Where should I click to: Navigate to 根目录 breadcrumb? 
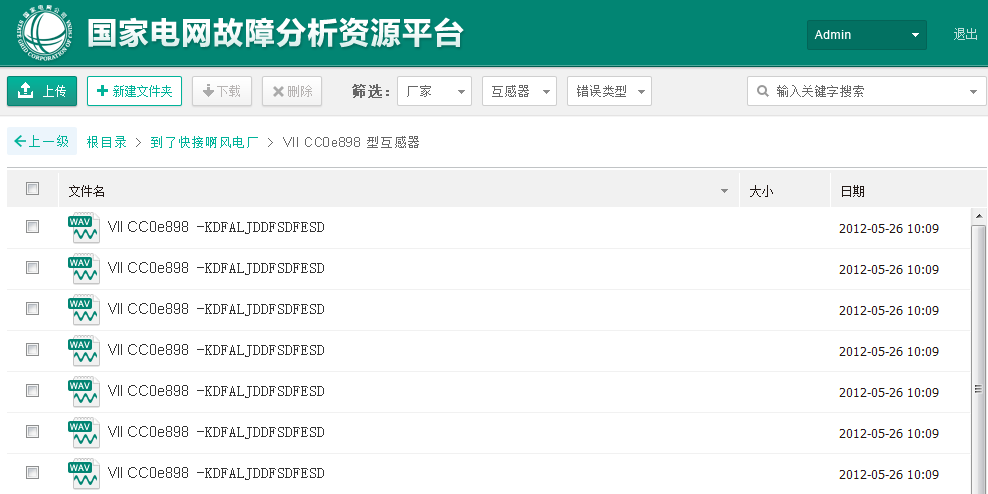coord(106,142)
